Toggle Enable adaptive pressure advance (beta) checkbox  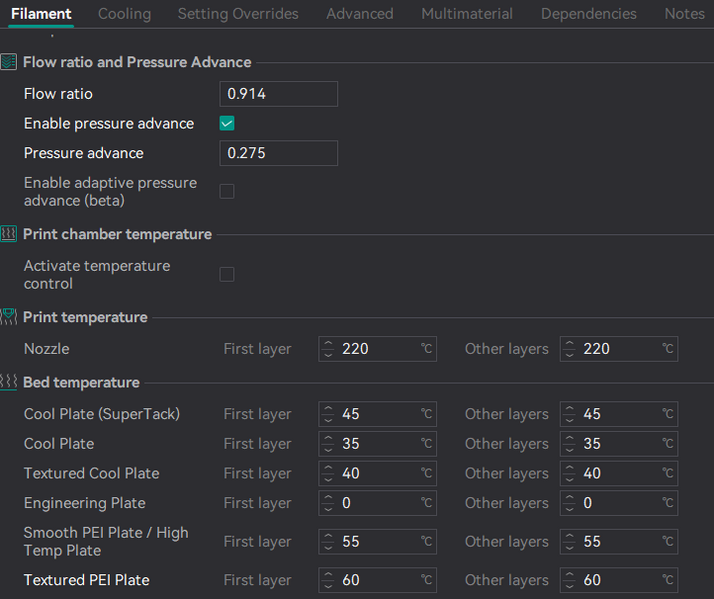(x=227, y=191)
